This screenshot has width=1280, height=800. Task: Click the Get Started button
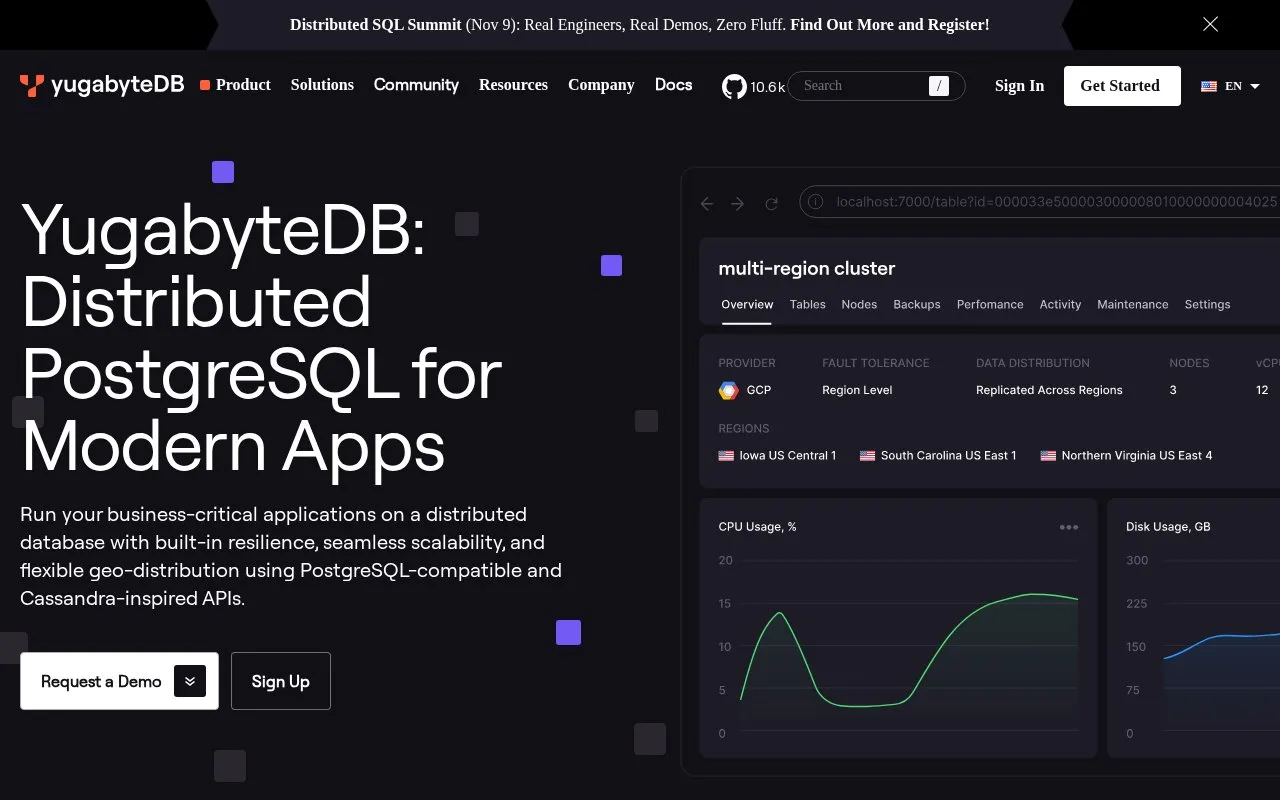pyautogui.click(x=1120, y=86)
